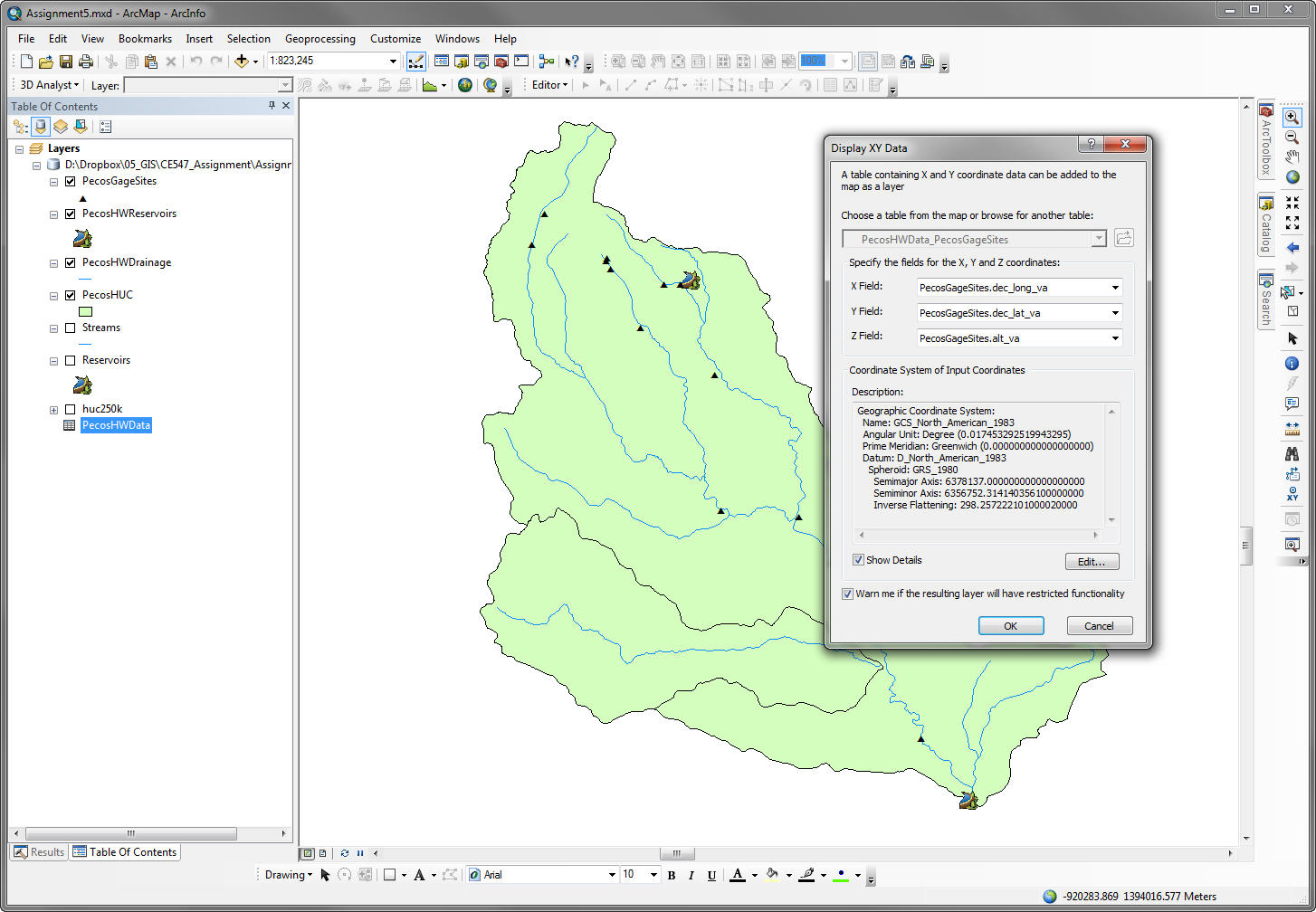Click the What's This help icon
This screenshot has width=1316, height=912.
tap(572, 62)
